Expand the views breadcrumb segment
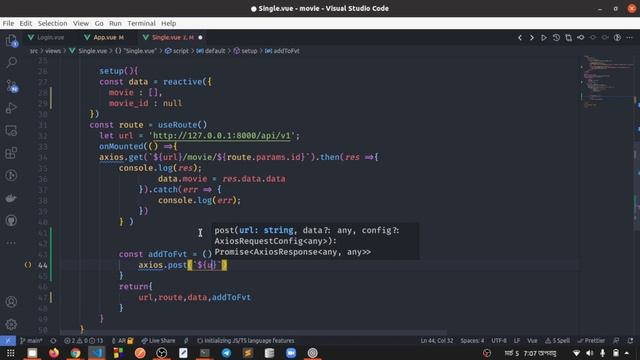This screenshot has width=640, height=360. tap(53, 51)
